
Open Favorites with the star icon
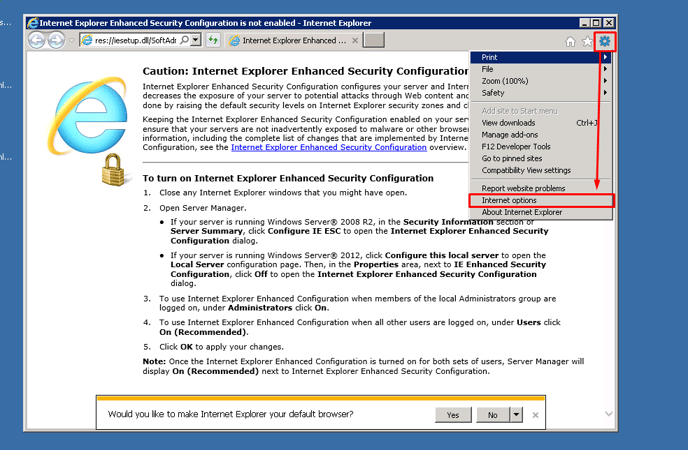tap(587, 41)
